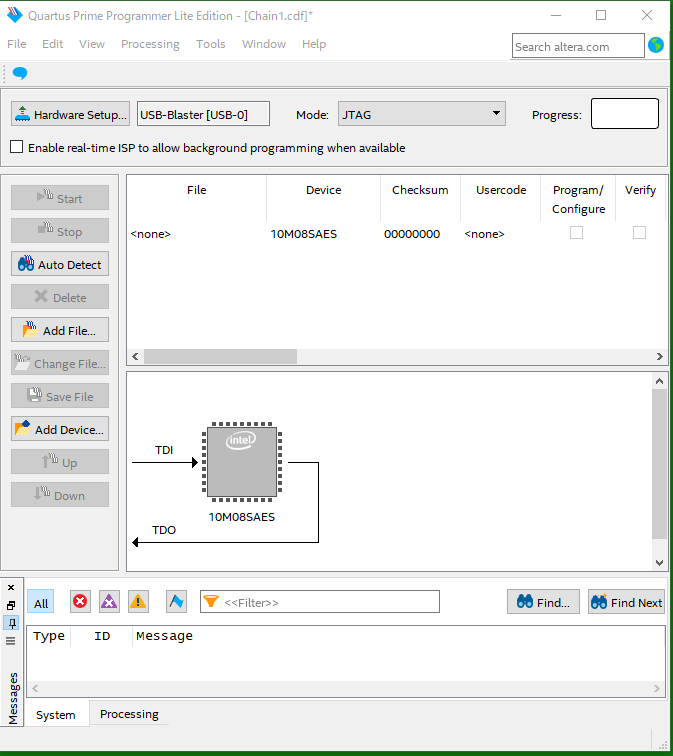Viewport: 673px width, 756px height.
Task: Enable real-time ISP background programming
Action: [x=16, y=147]
